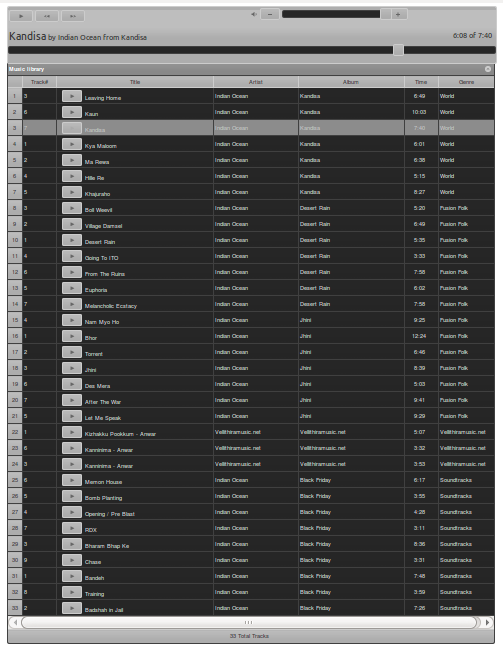Play the Badshah in Jail track
The width and height of the screenshot is (503, 650).
coord(72,609)
